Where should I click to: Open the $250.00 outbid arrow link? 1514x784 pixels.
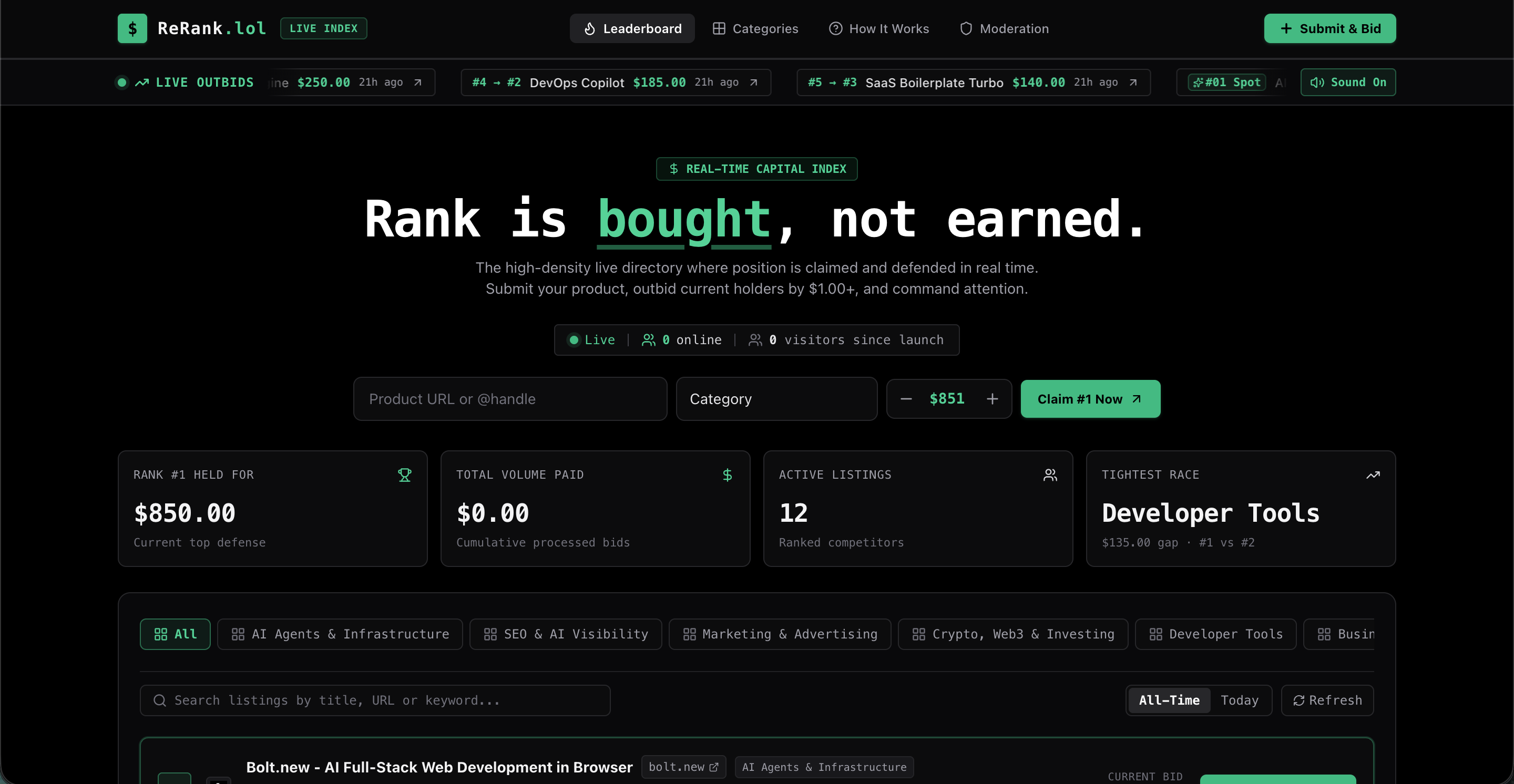[x=417, y=82]
